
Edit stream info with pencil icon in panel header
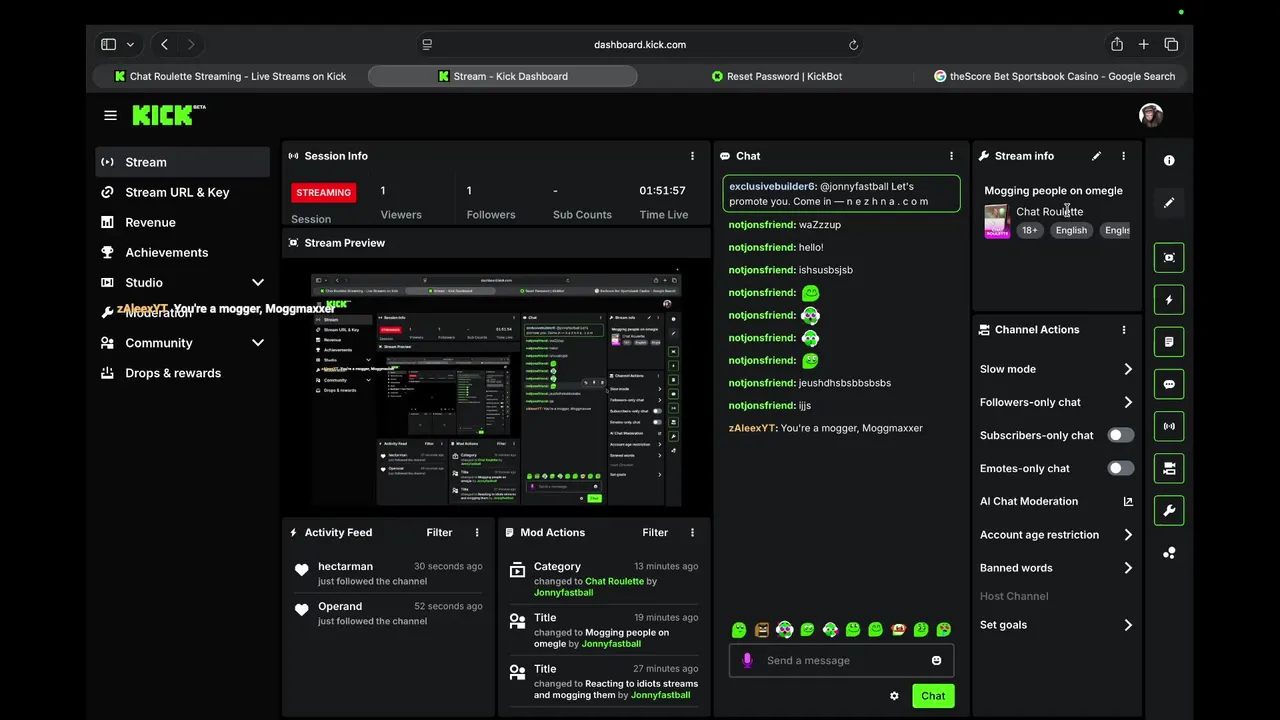pos(1097,156)
